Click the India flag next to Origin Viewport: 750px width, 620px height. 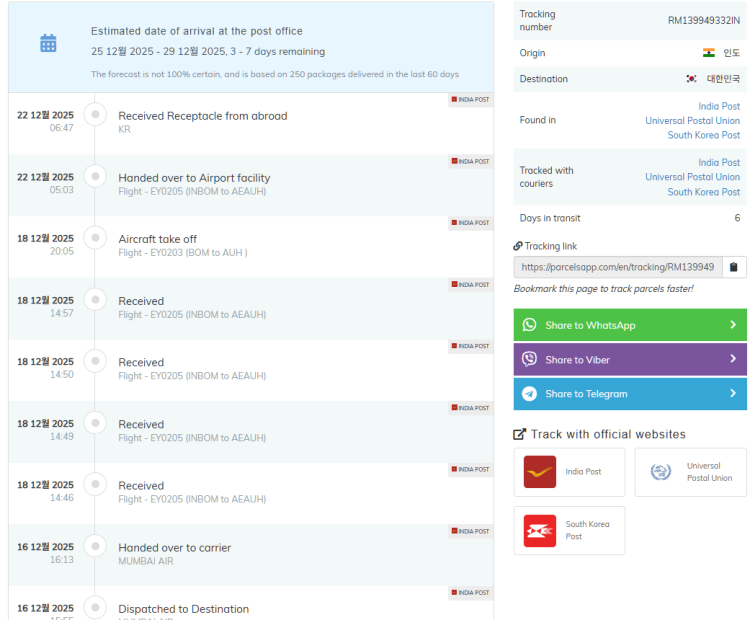(x=709, y=53)
